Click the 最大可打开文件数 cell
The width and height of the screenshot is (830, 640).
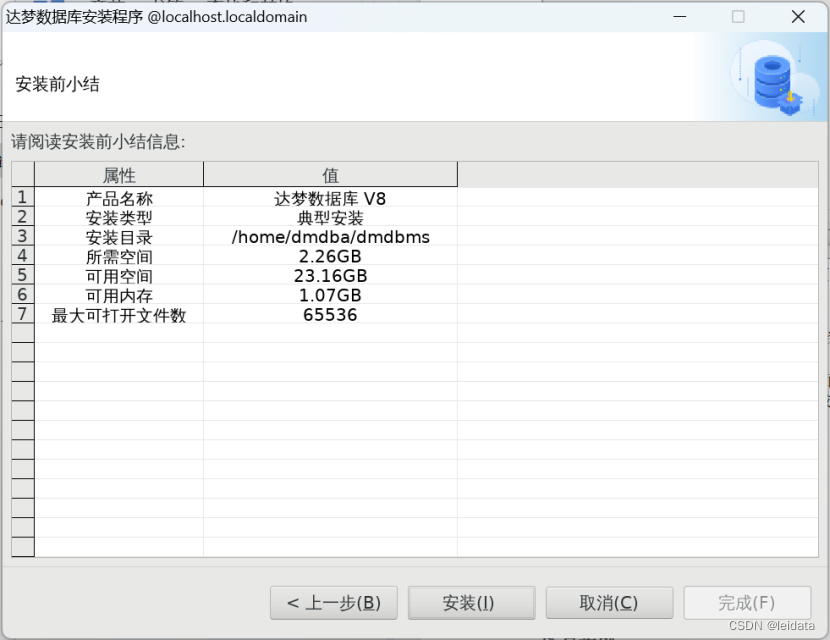119,315
